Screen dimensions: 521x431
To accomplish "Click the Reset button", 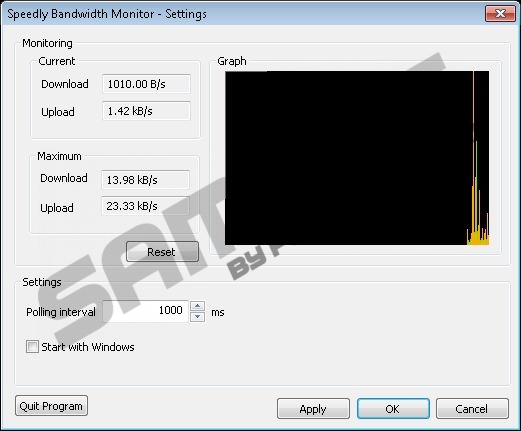I will tap(162, 252).
